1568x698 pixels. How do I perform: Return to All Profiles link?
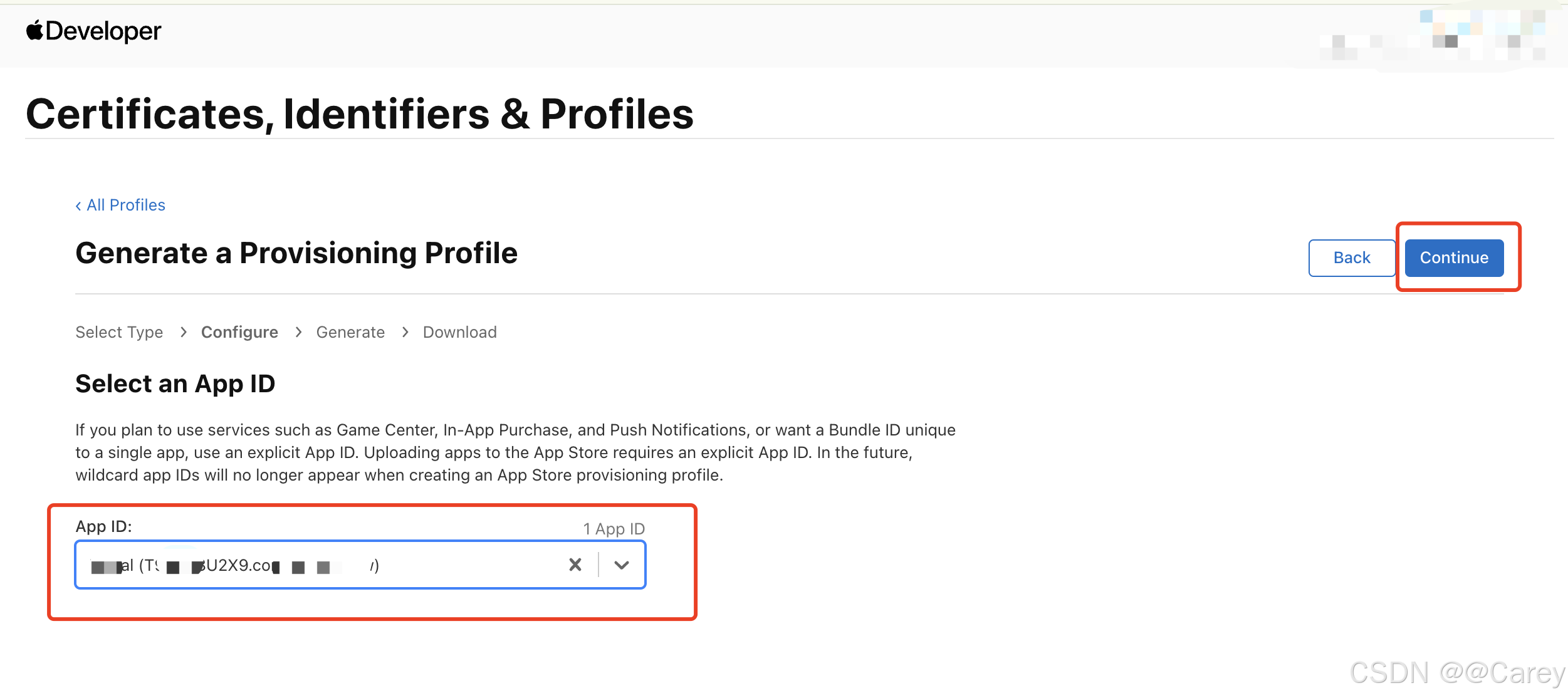click(125, 206)
